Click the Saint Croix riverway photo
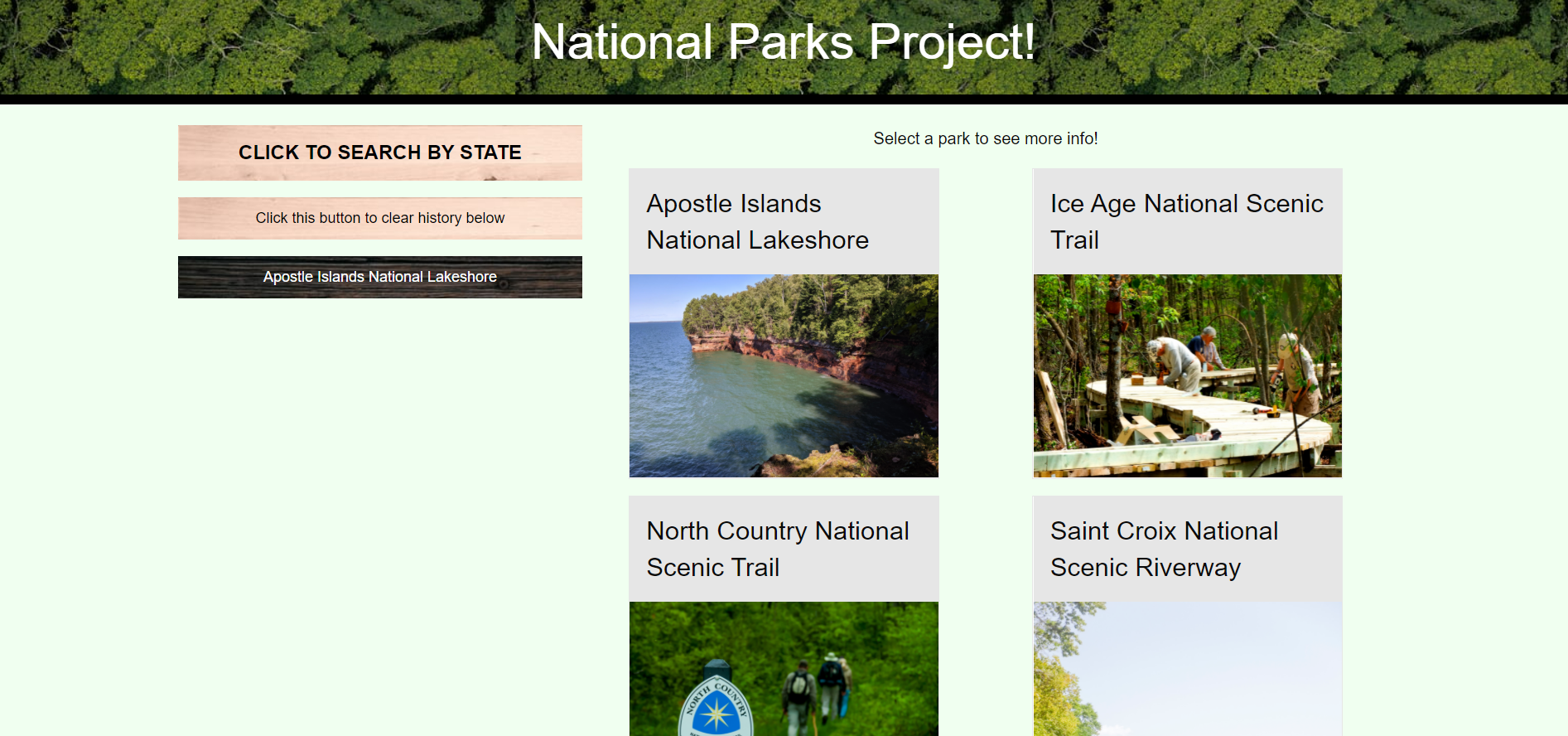 pyautogui.click(x=1186, y=671)
